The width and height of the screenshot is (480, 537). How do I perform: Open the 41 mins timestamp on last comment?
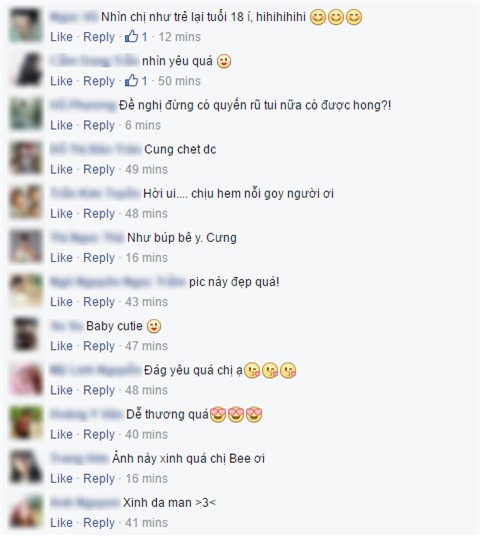coord(147,523)
